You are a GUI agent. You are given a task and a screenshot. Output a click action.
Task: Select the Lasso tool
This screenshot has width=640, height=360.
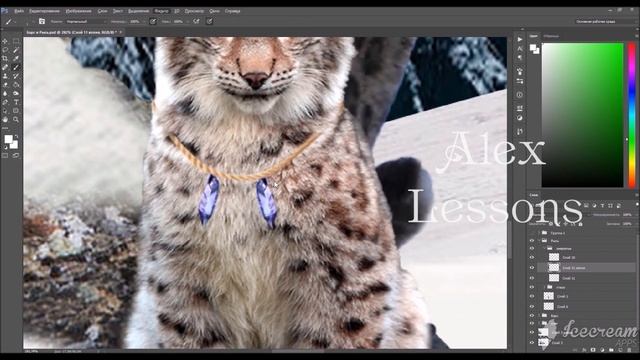point(5,50)
